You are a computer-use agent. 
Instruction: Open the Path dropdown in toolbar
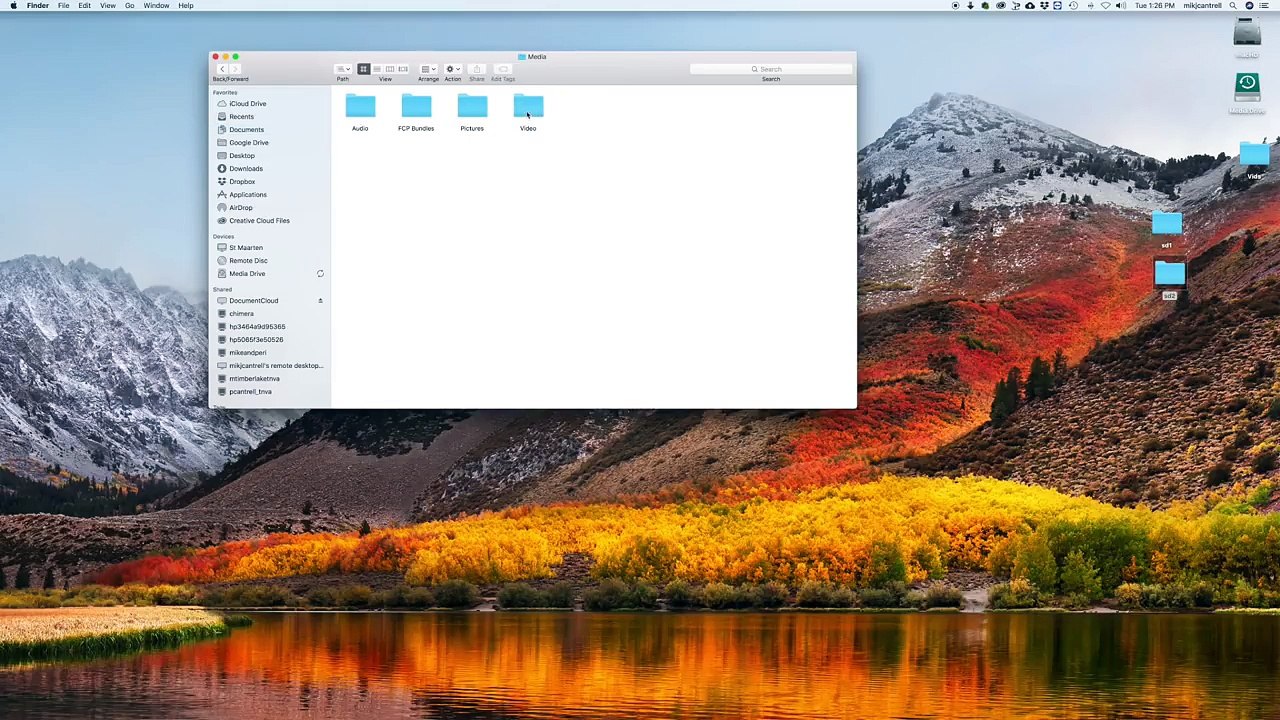tap(343, 69)
